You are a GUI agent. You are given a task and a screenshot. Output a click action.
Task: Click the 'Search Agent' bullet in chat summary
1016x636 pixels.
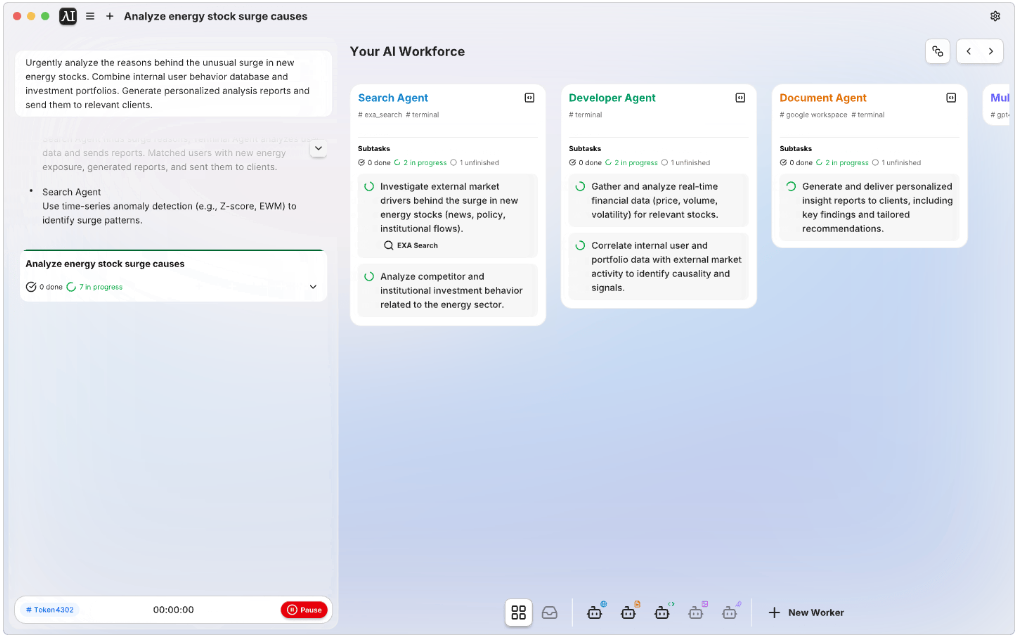click(71, 192)
